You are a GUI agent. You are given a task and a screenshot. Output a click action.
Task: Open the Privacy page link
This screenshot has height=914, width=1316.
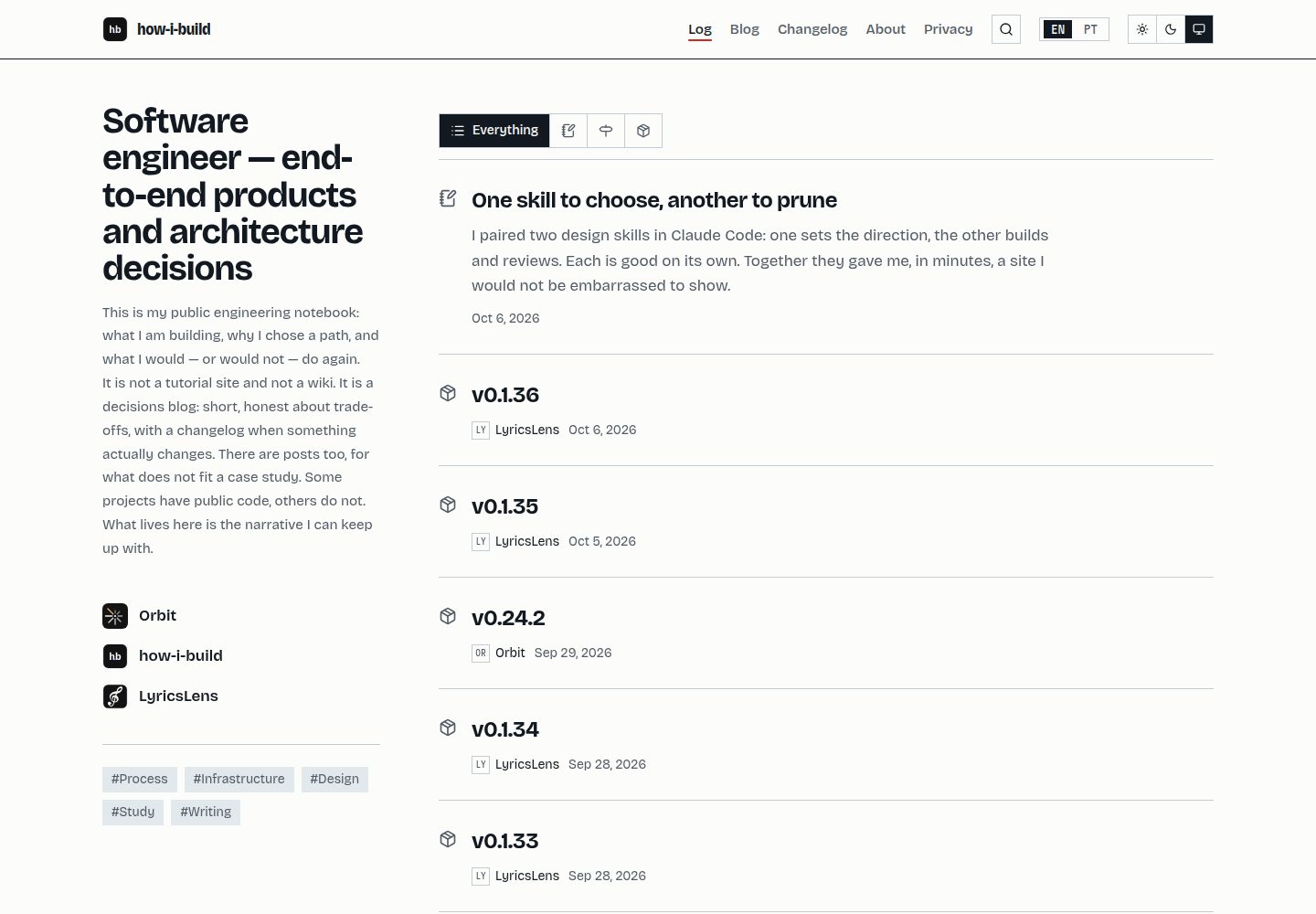[949, 29]
